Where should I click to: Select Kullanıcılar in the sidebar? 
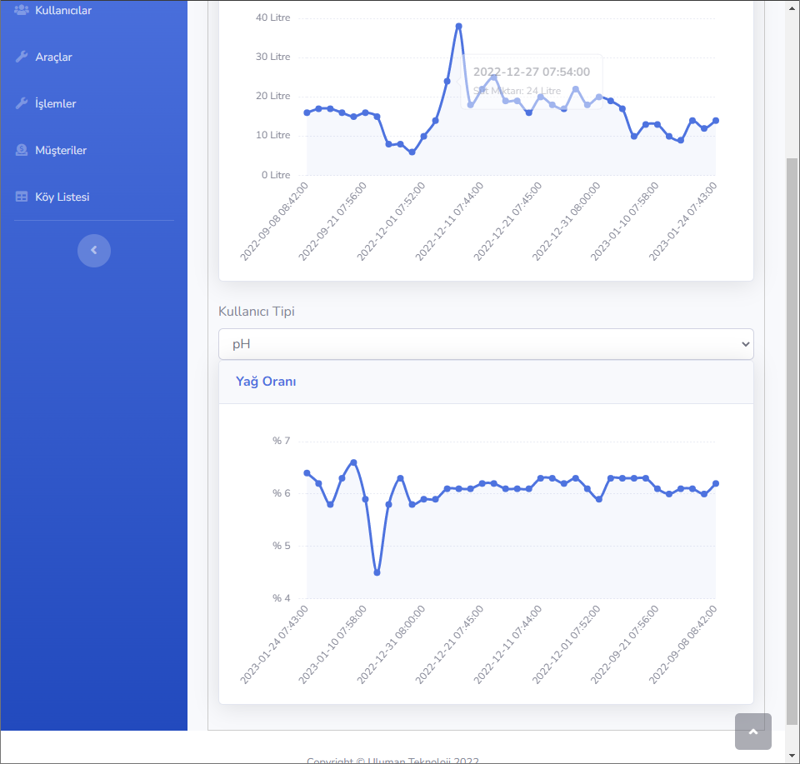pos(63,10)
